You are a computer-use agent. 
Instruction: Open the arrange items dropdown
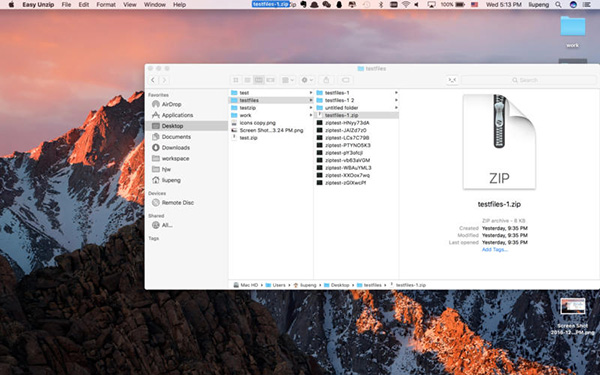(x=288, y=80)
